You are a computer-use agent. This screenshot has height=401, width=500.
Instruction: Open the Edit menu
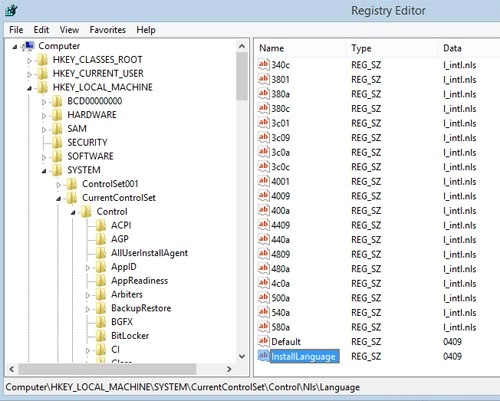41,30
